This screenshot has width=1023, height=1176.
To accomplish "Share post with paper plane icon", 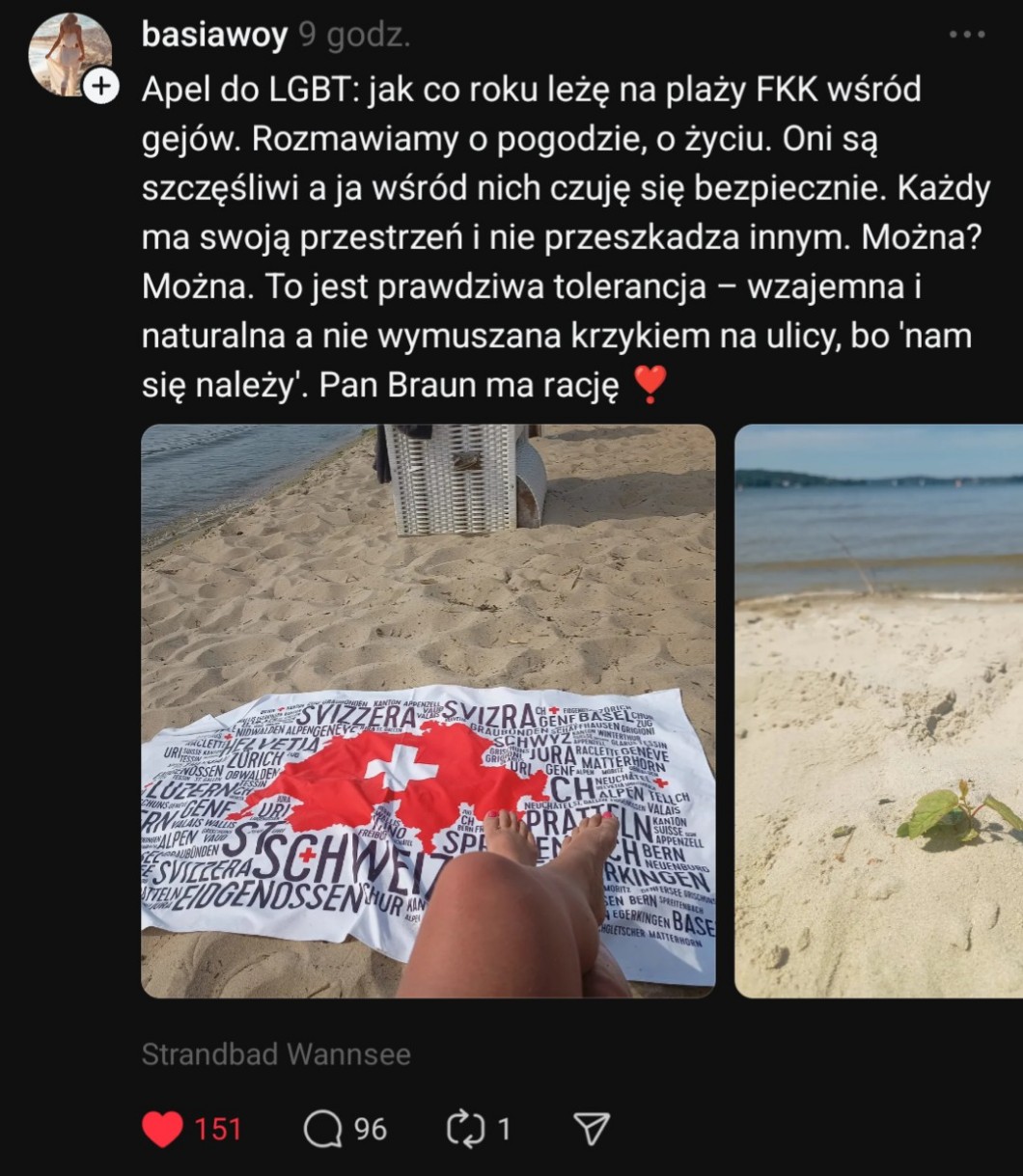I will 592,1129.
